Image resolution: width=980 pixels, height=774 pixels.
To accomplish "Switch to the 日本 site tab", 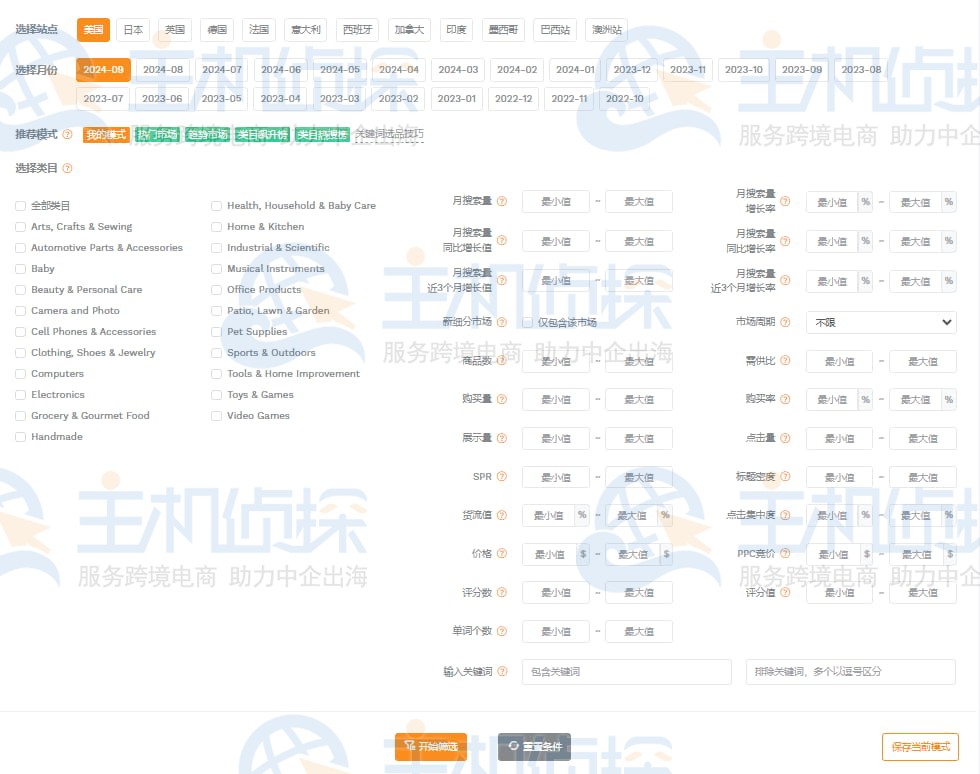I will [132, 30].
